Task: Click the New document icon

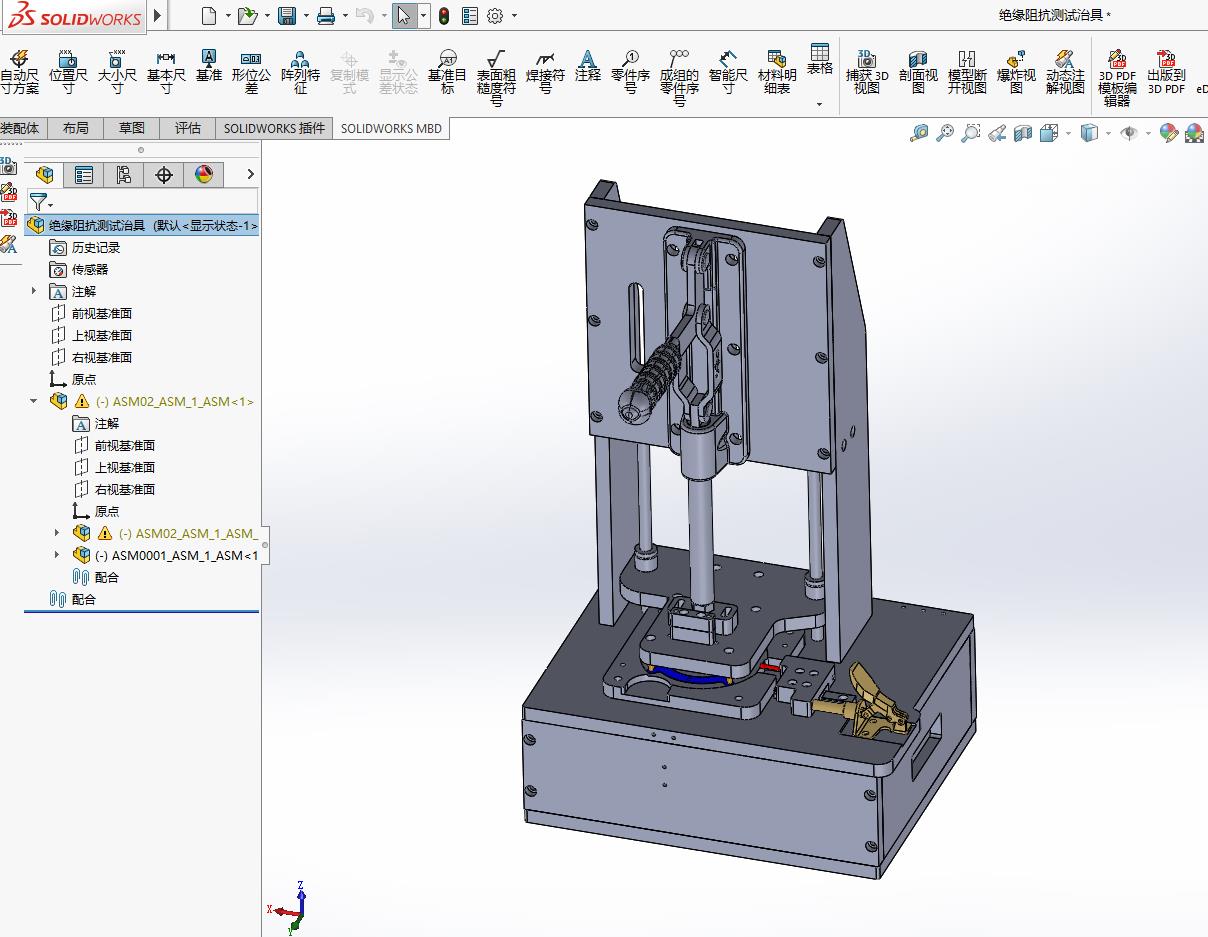Action: click(208, 15)
